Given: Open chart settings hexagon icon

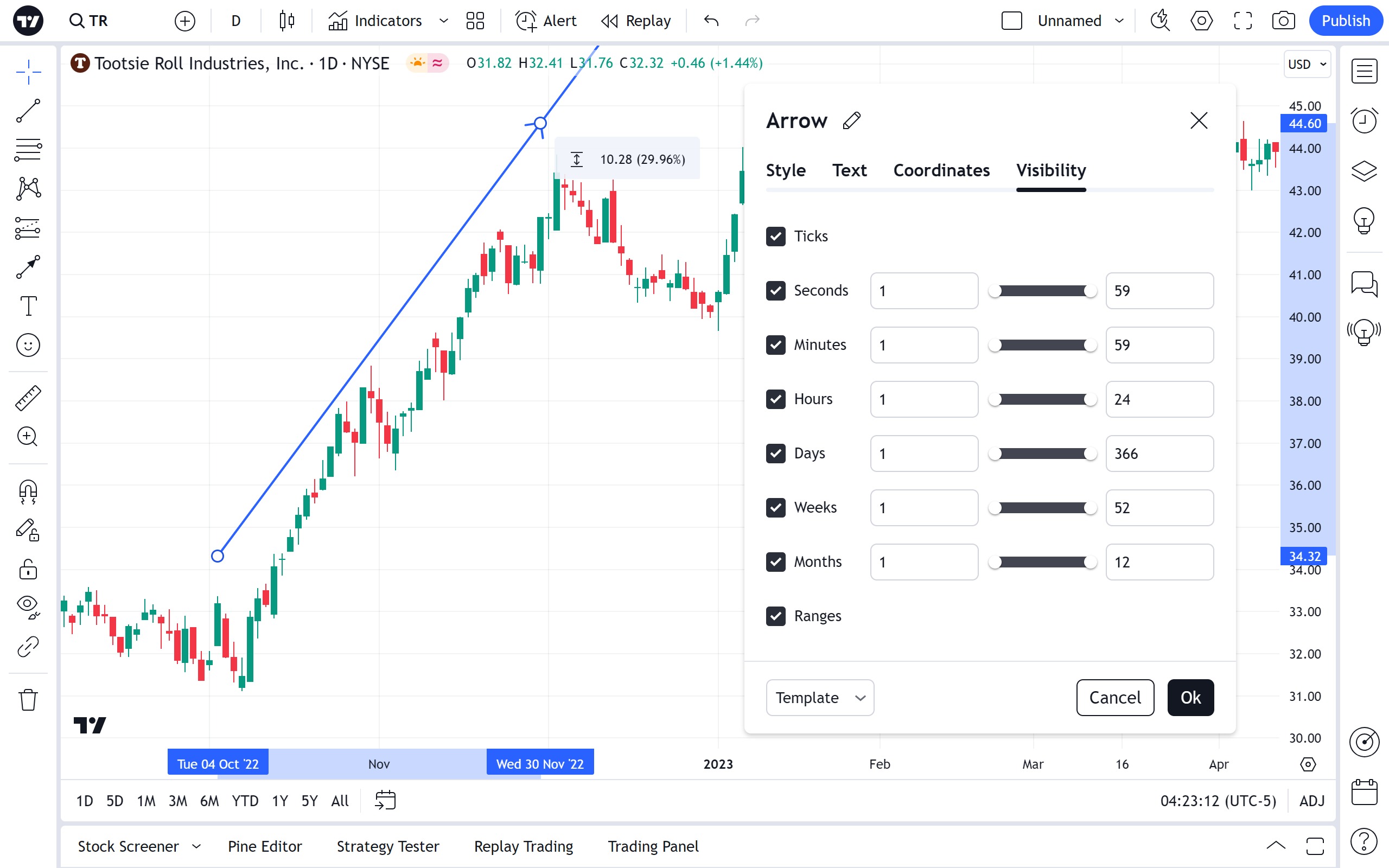Looking at the screenshot, I should pyautogui.click(x=1201, y=21).
